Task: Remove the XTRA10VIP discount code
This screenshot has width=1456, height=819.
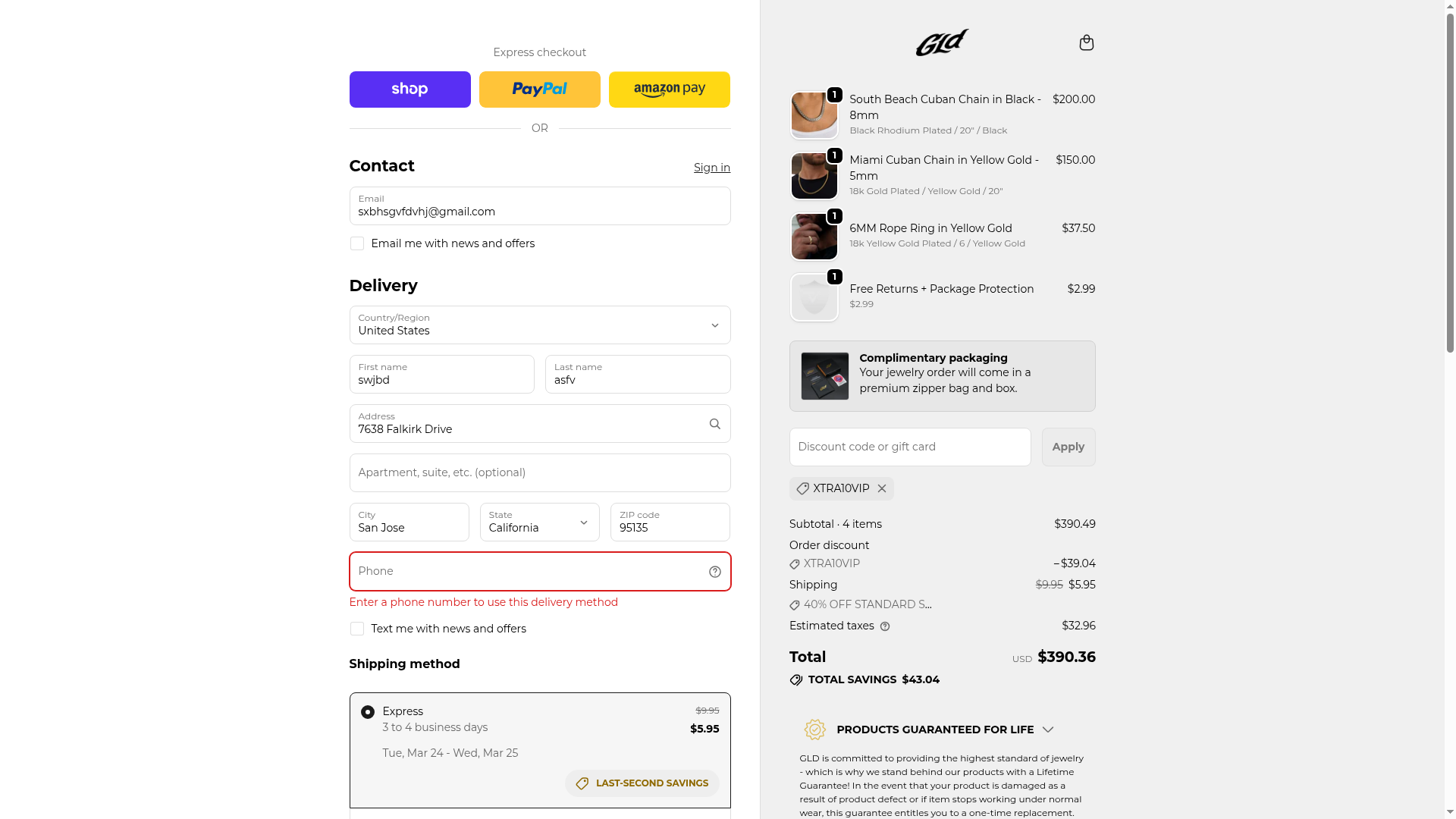Action: [x=882, y=489]
